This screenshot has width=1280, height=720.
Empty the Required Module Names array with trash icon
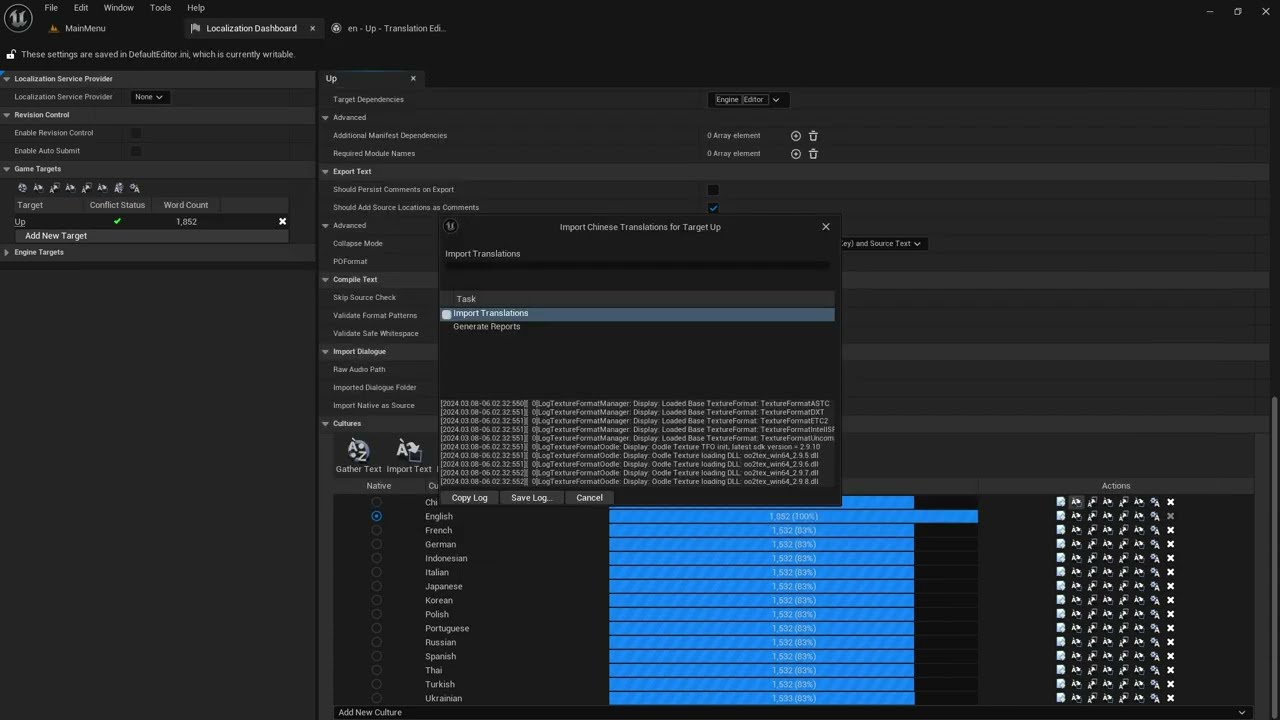[813, 154]
